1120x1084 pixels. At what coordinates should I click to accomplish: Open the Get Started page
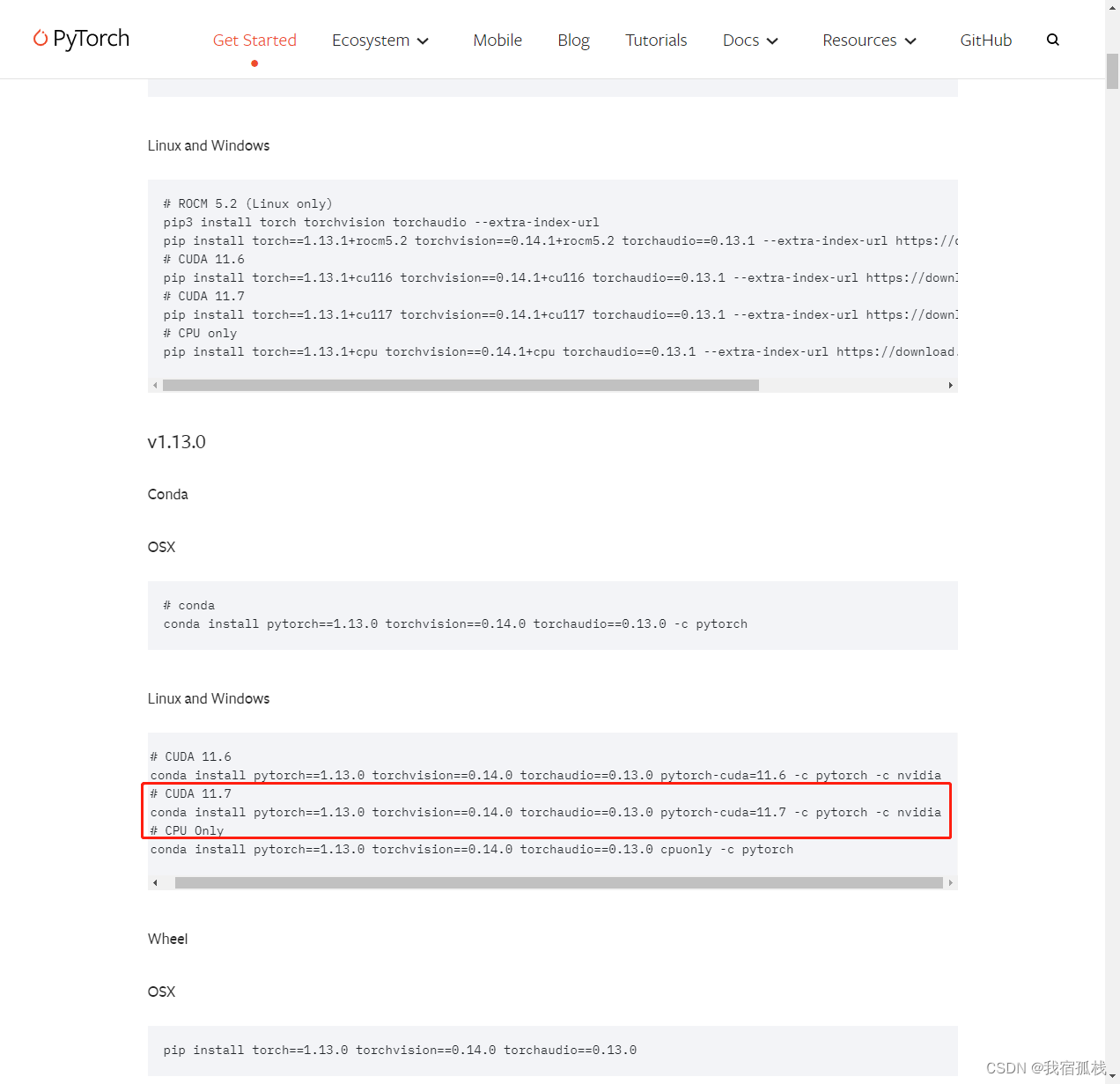point(254,40)
